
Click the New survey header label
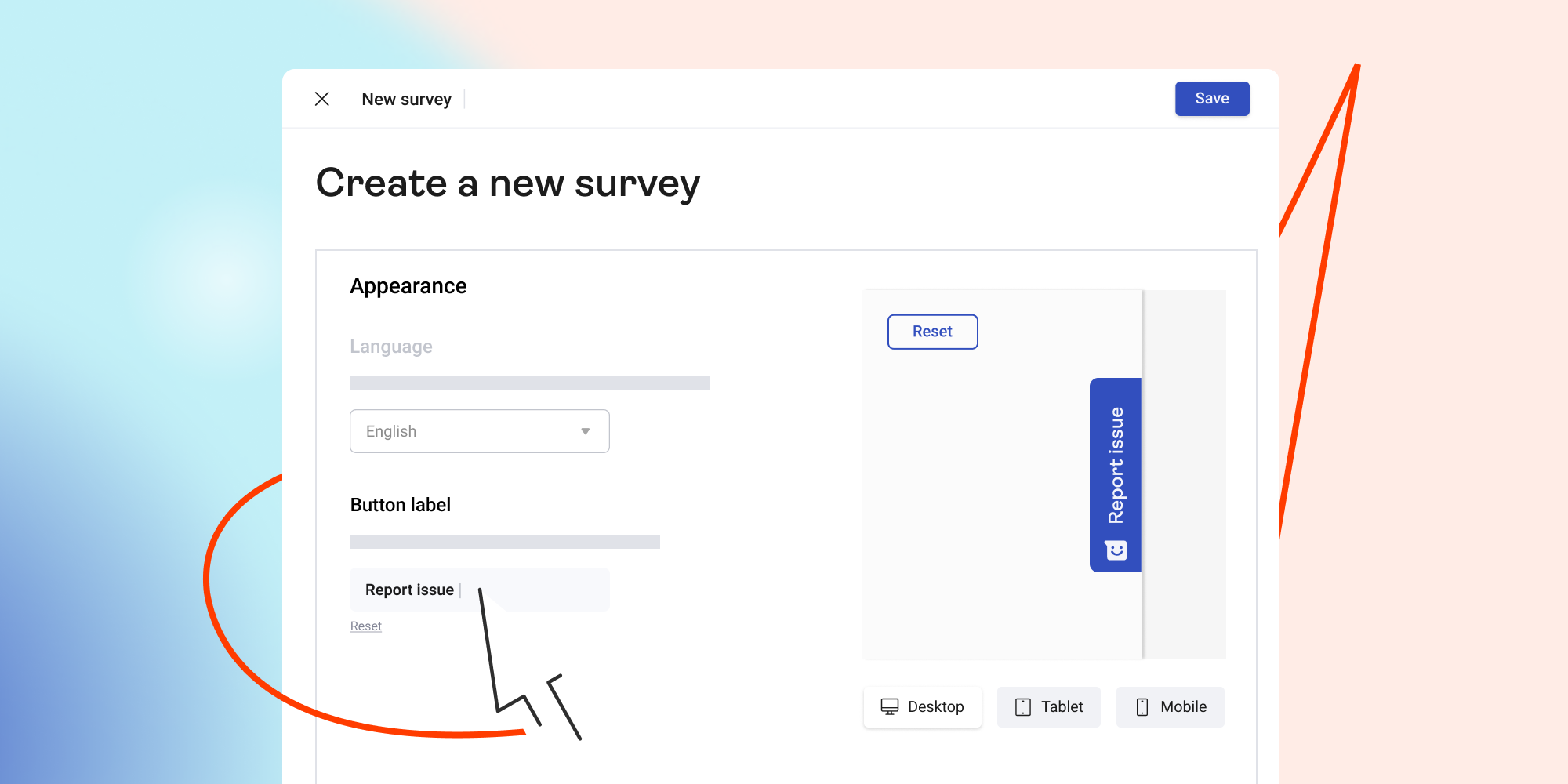[x=406, y=99]
